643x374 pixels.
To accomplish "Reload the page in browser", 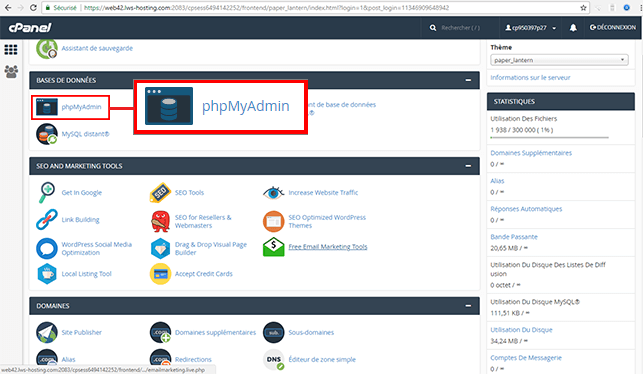I will point(34,7).
